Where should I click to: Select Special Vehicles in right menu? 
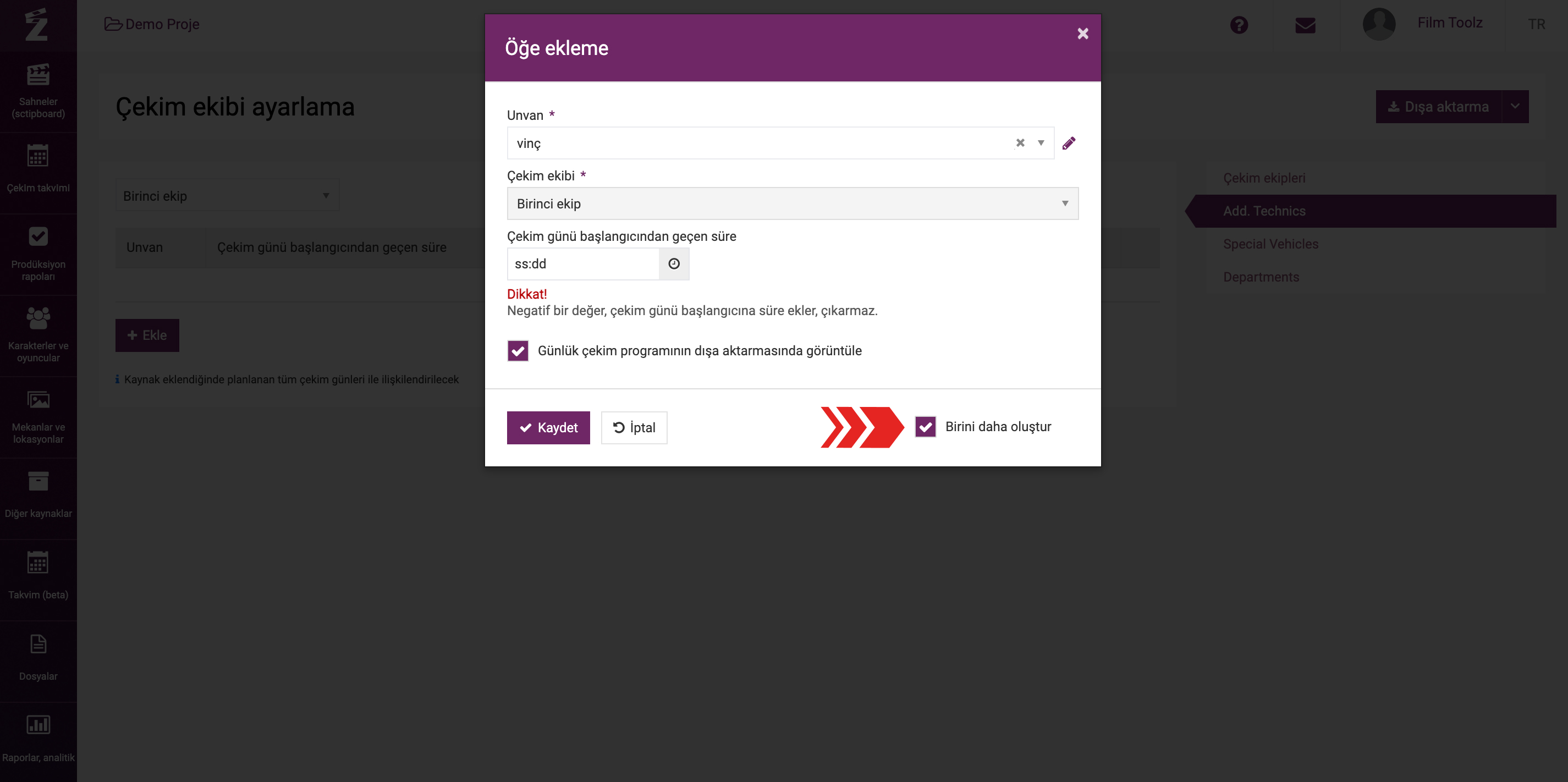(1270, 244)
